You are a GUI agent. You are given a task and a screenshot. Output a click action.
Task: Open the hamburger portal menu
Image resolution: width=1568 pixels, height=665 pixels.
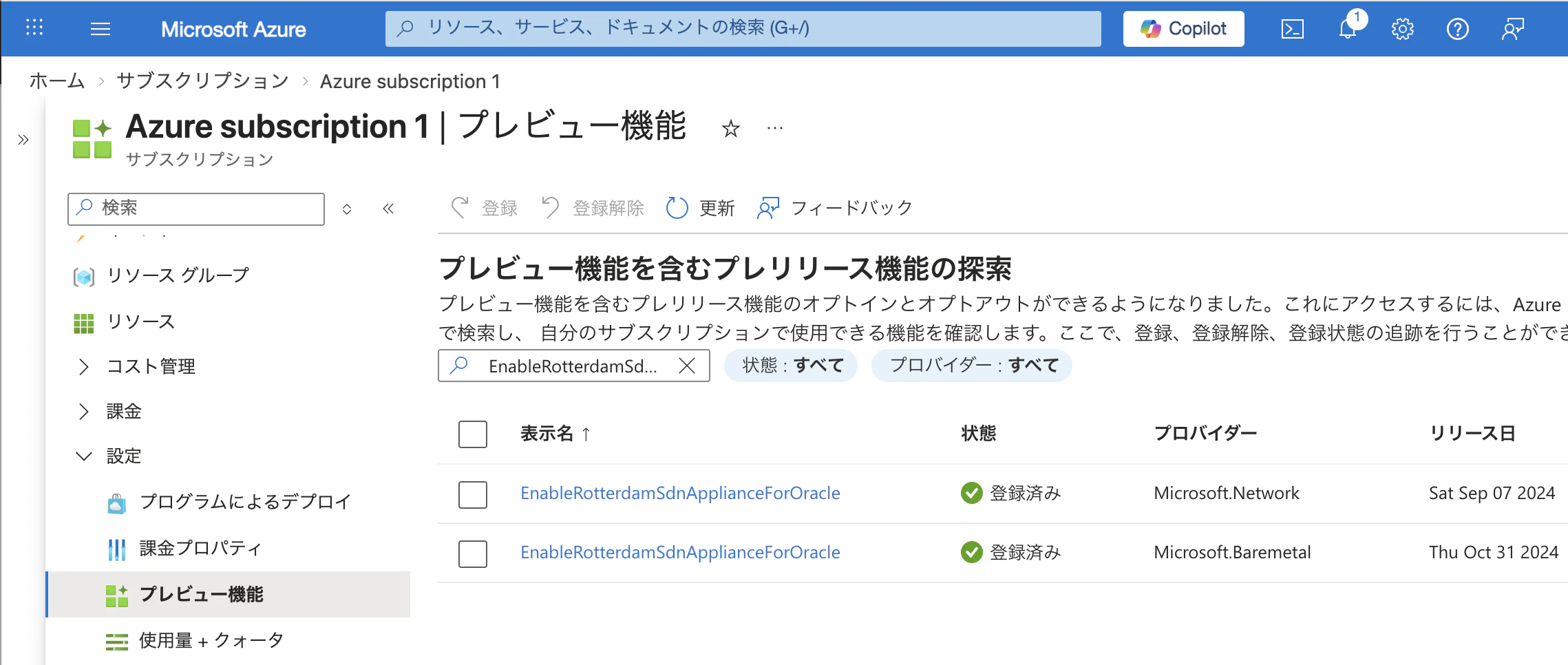click(x=100, y=29)
